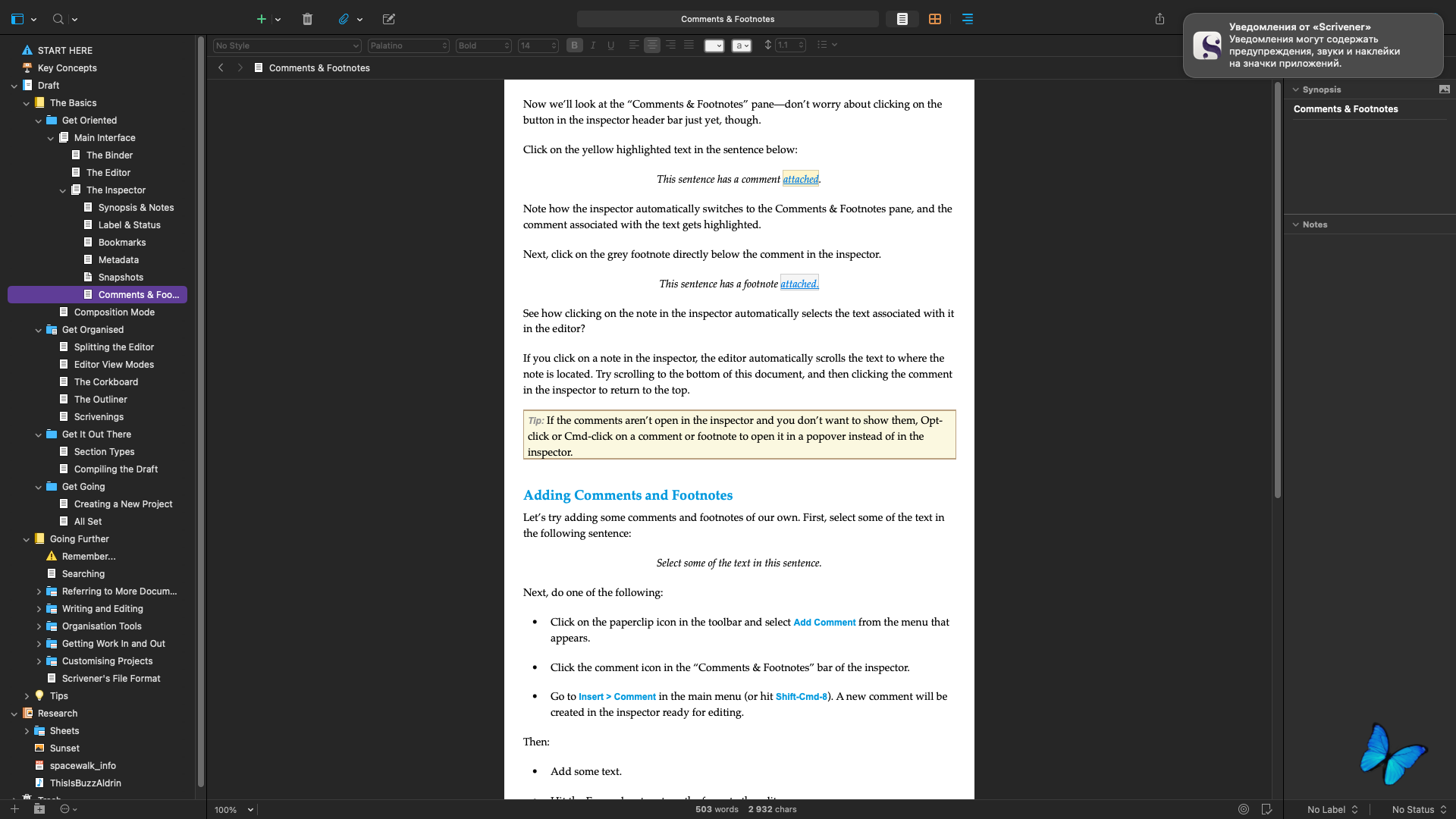The height and width of the screenshot is (819, 1456).
Task: Click the green add document icon
Action: (x=262, y=19)
